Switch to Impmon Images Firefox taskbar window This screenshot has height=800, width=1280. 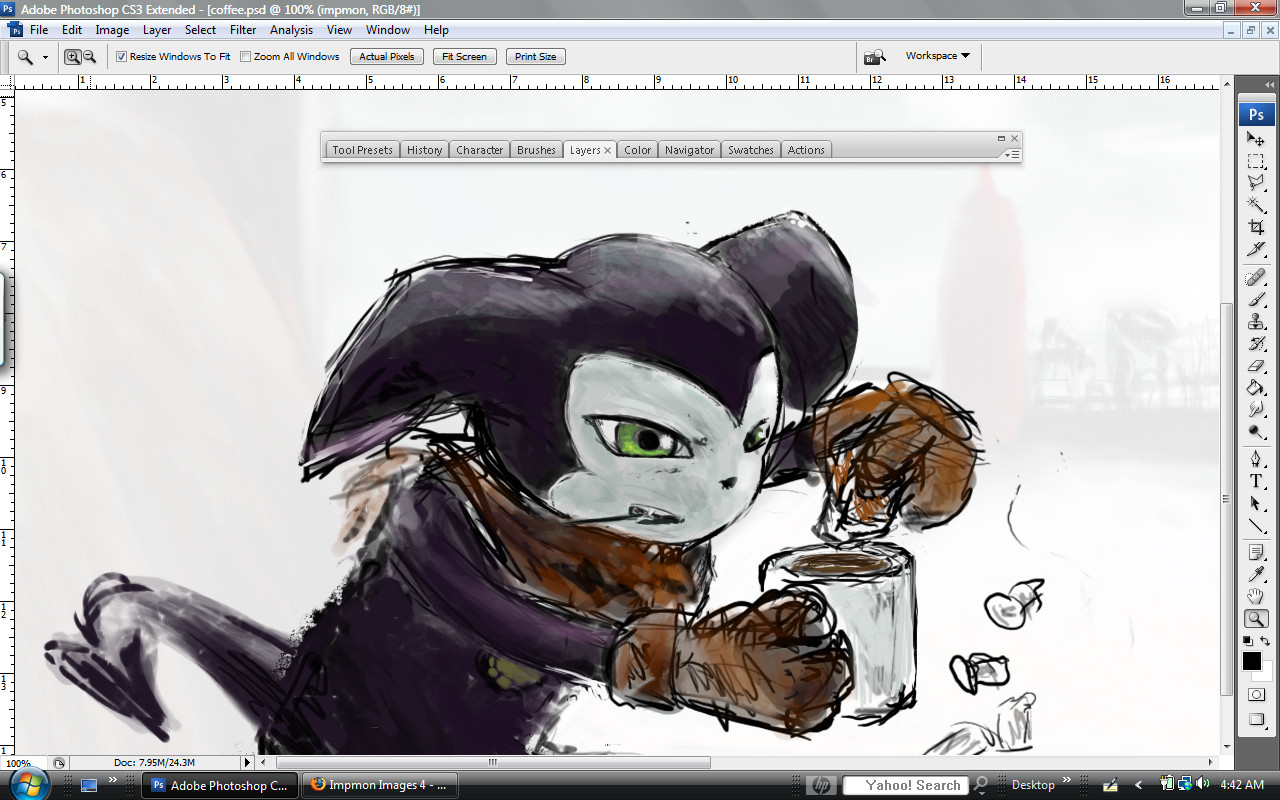pos(378,785)
